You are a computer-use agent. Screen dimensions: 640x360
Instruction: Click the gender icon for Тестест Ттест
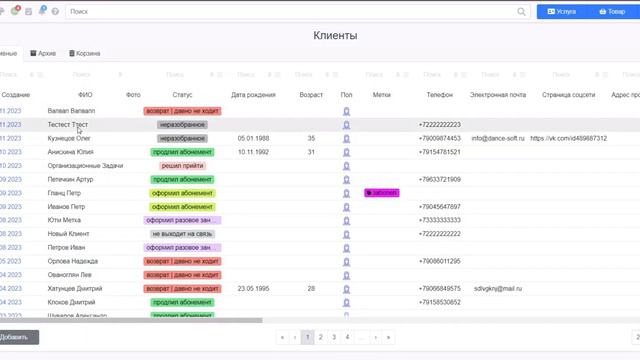(346, 125)
